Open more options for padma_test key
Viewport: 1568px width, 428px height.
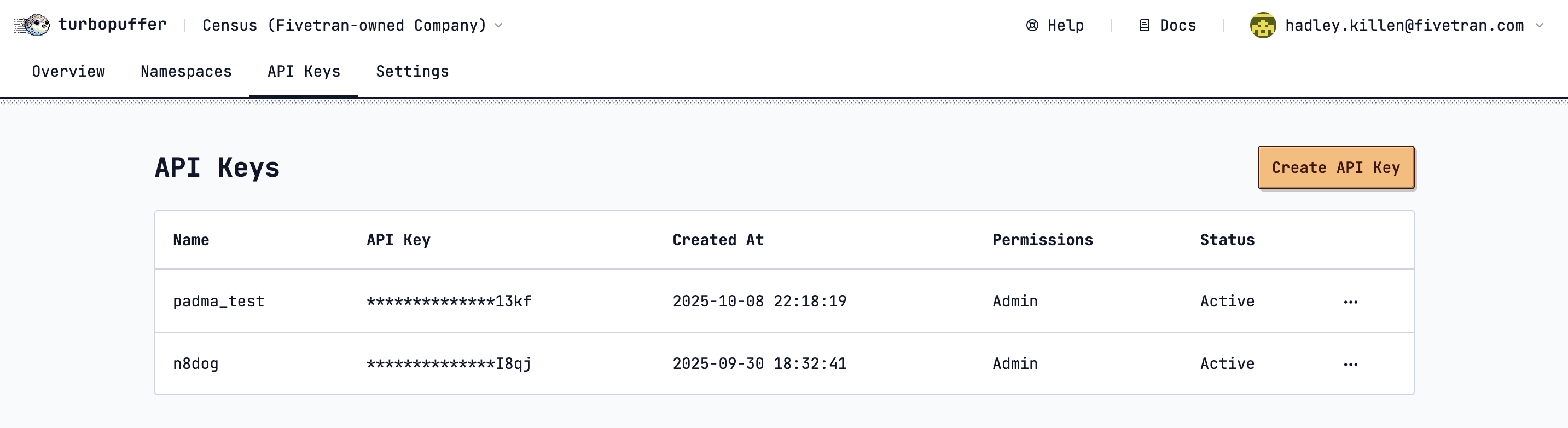point(1350,302)
